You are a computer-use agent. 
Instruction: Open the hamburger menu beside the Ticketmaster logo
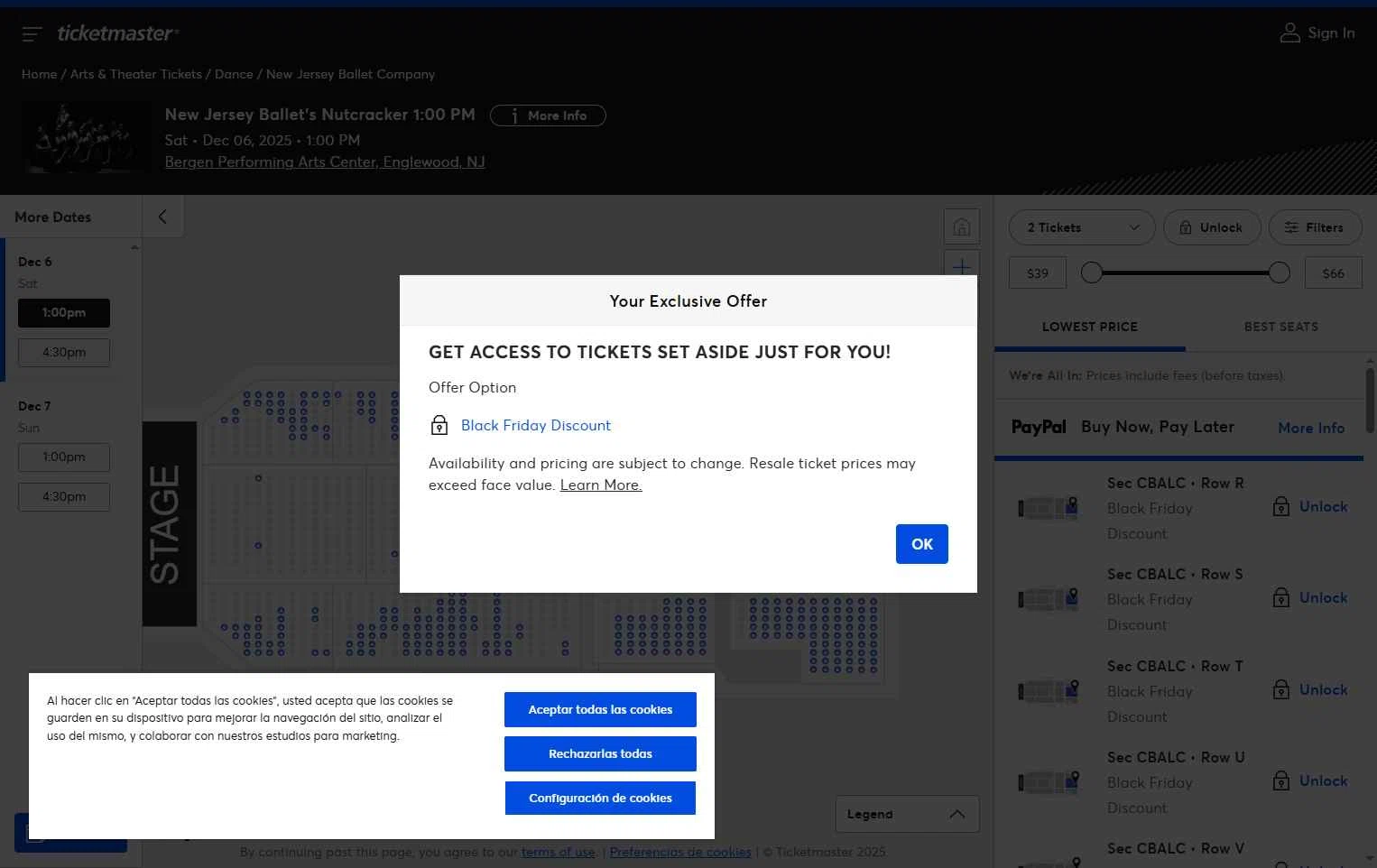(x=32, y=34)
